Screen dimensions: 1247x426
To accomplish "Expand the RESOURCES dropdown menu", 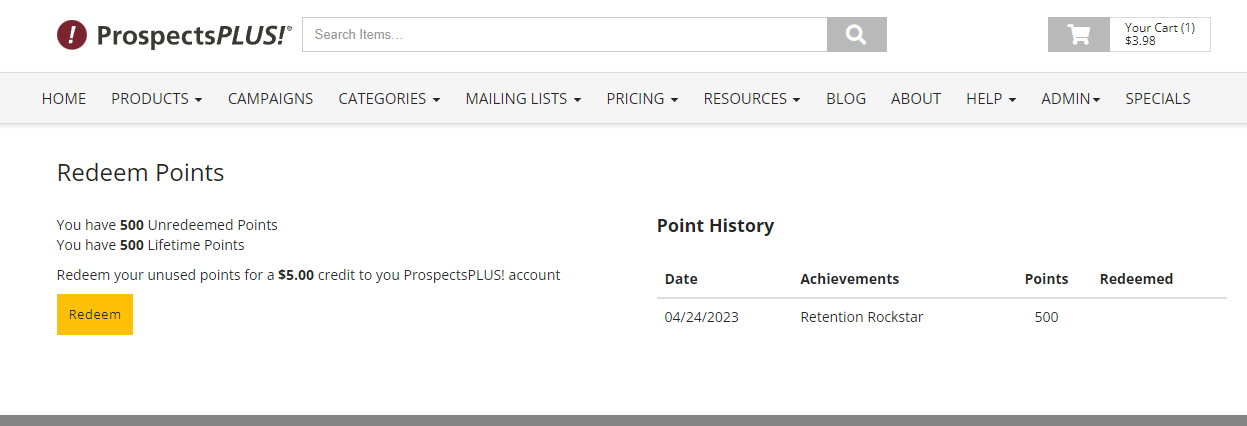I will (752, 98).
